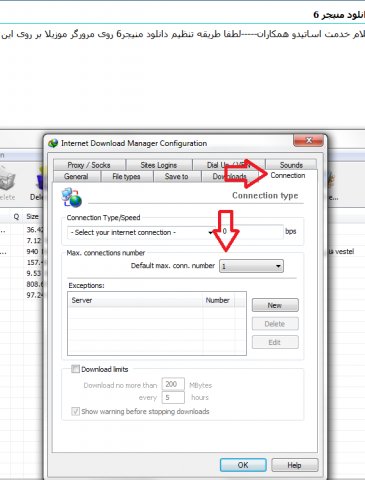
Task: Switch to the Save to tab
Action: coord(177,176)
